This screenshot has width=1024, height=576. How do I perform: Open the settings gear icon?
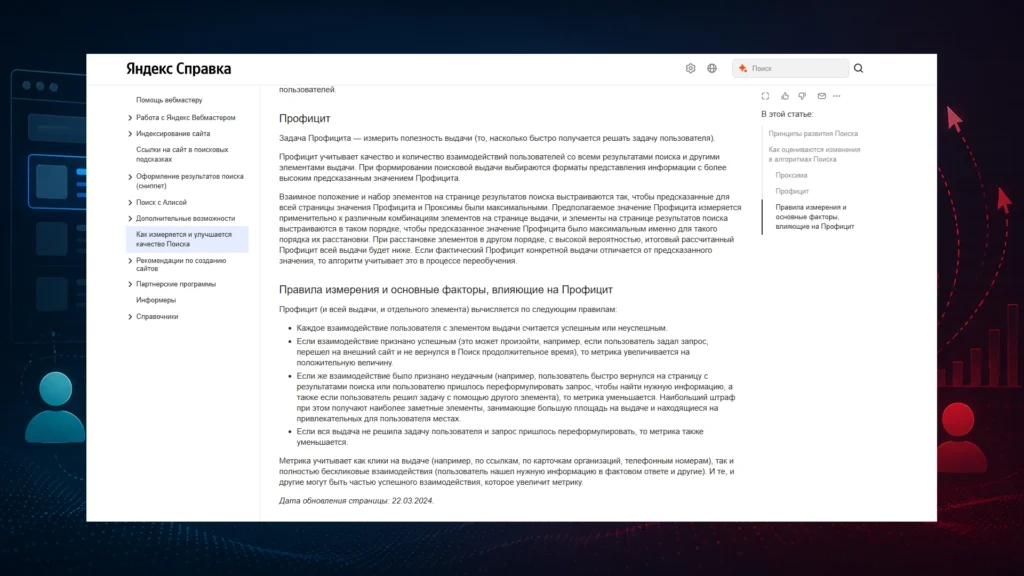pyautogui.click(x=690, y=69)
